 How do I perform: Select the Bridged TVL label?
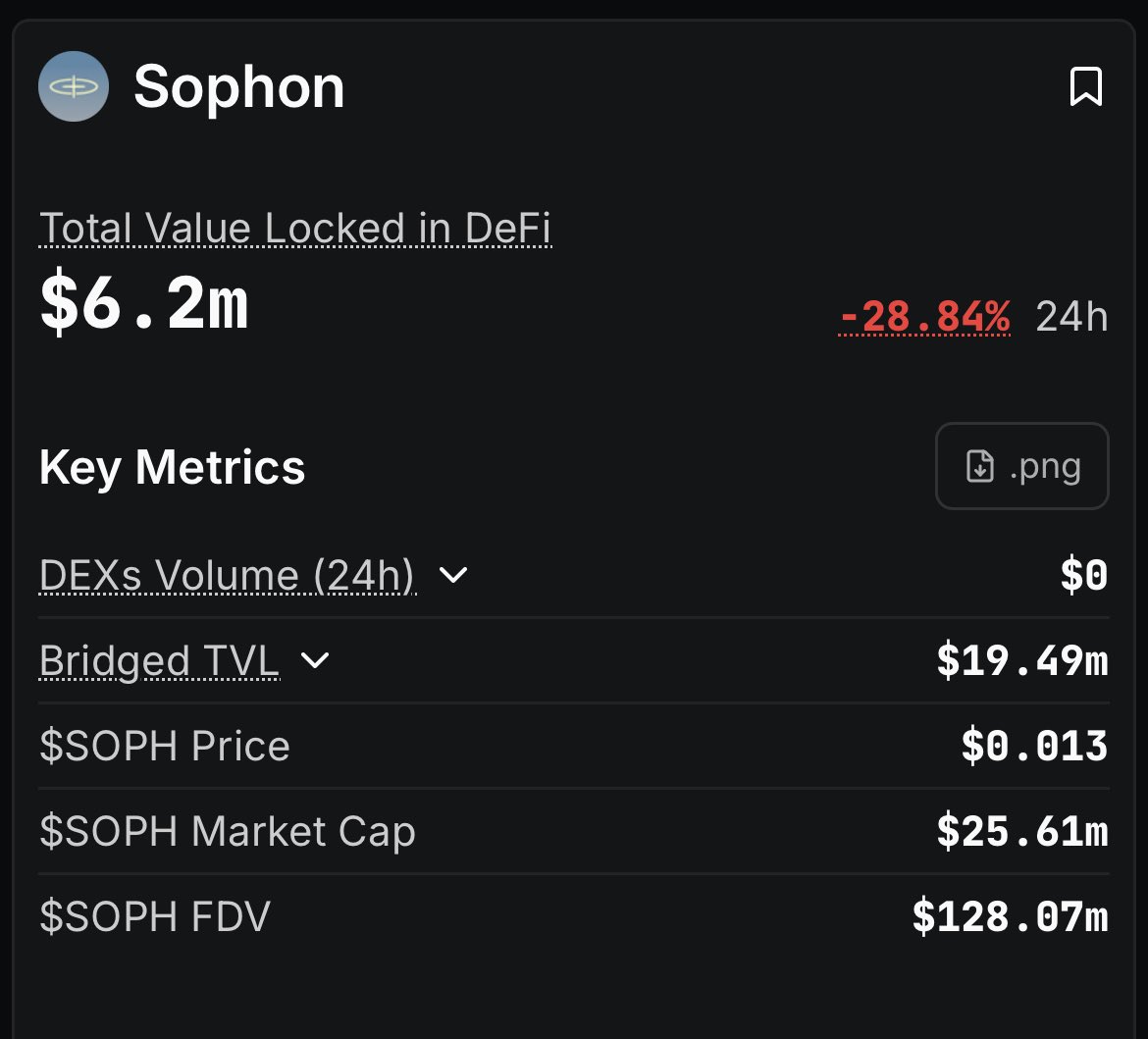pos(159,661)
